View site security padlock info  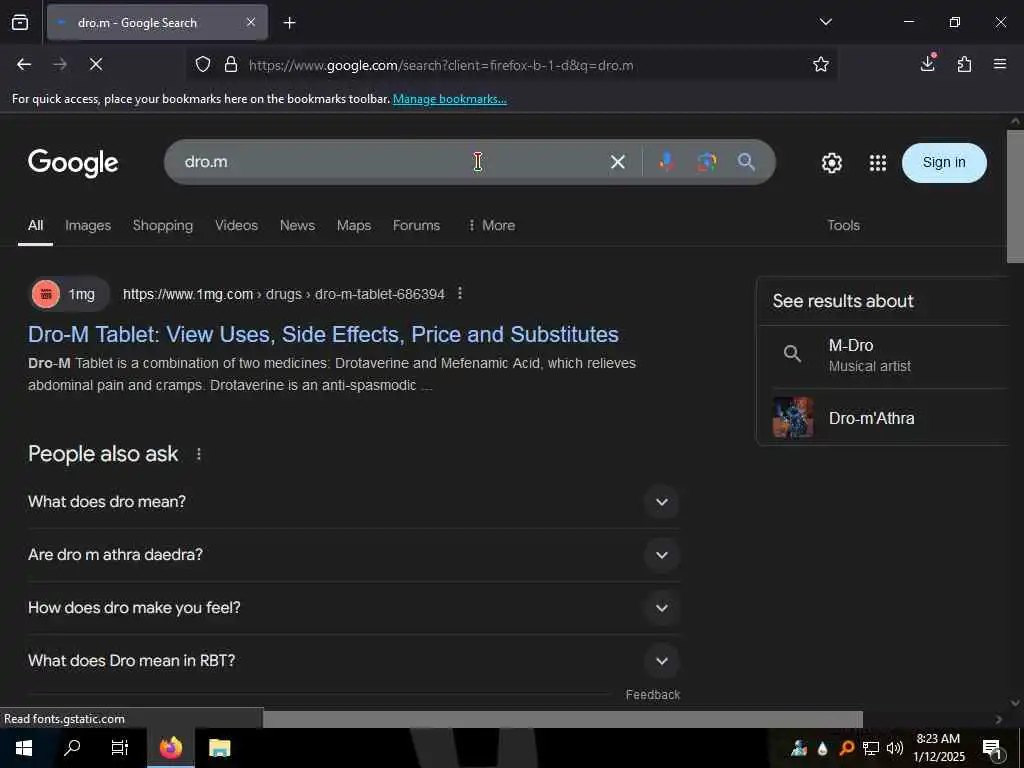tap(231, 65)
